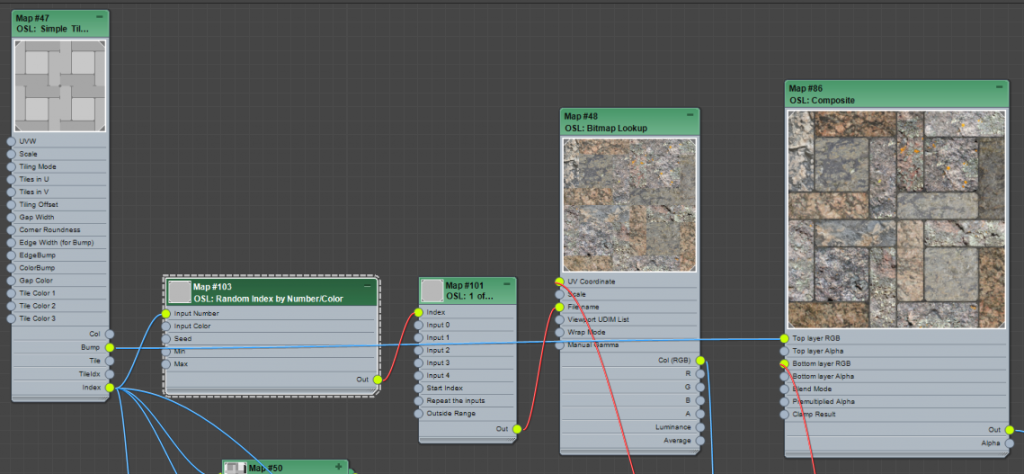Click the Index output socket on Map #47

coord(109,387)
